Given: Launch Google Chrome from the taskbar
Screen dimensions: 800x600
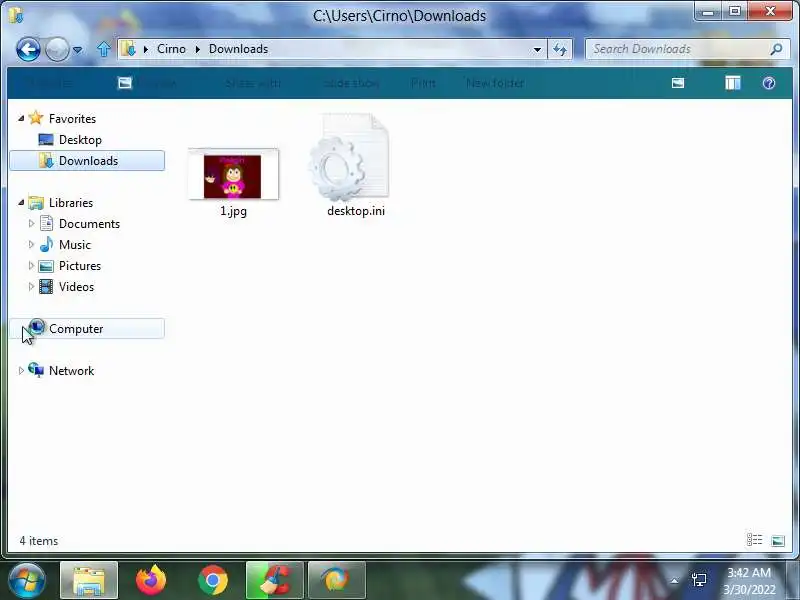Looking at the screenshot, I should 213,580.
